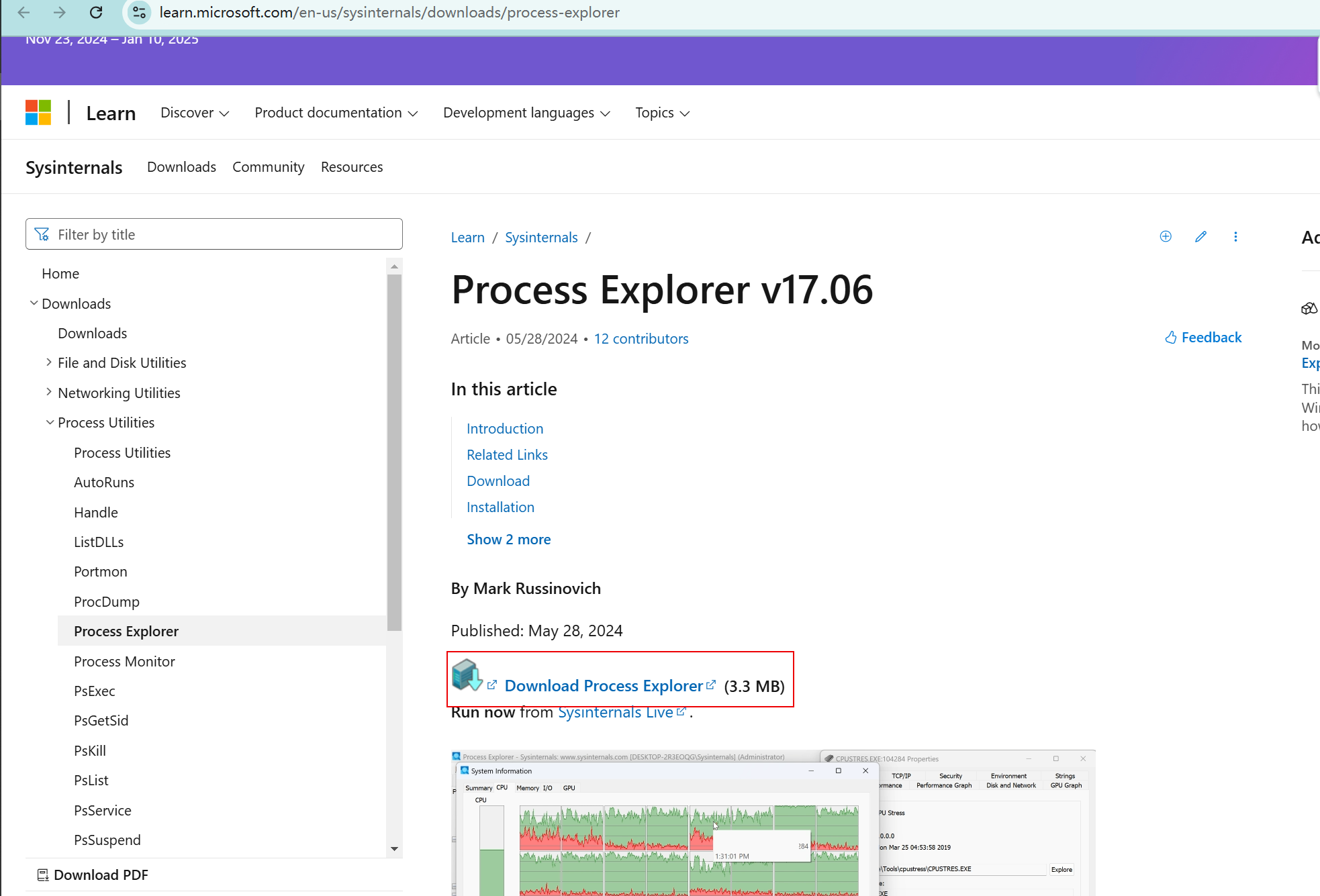Select Home in the sidebar tree
This screenshot has width=1320, height=896.
[60, 274]
